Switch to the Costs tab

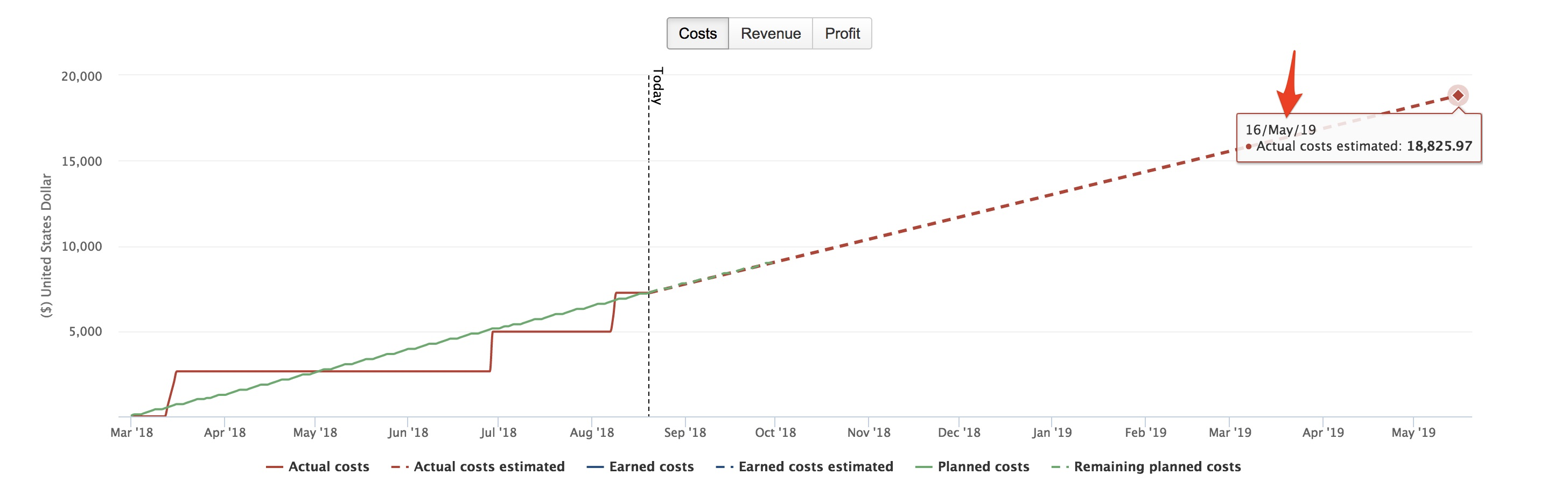697,33
